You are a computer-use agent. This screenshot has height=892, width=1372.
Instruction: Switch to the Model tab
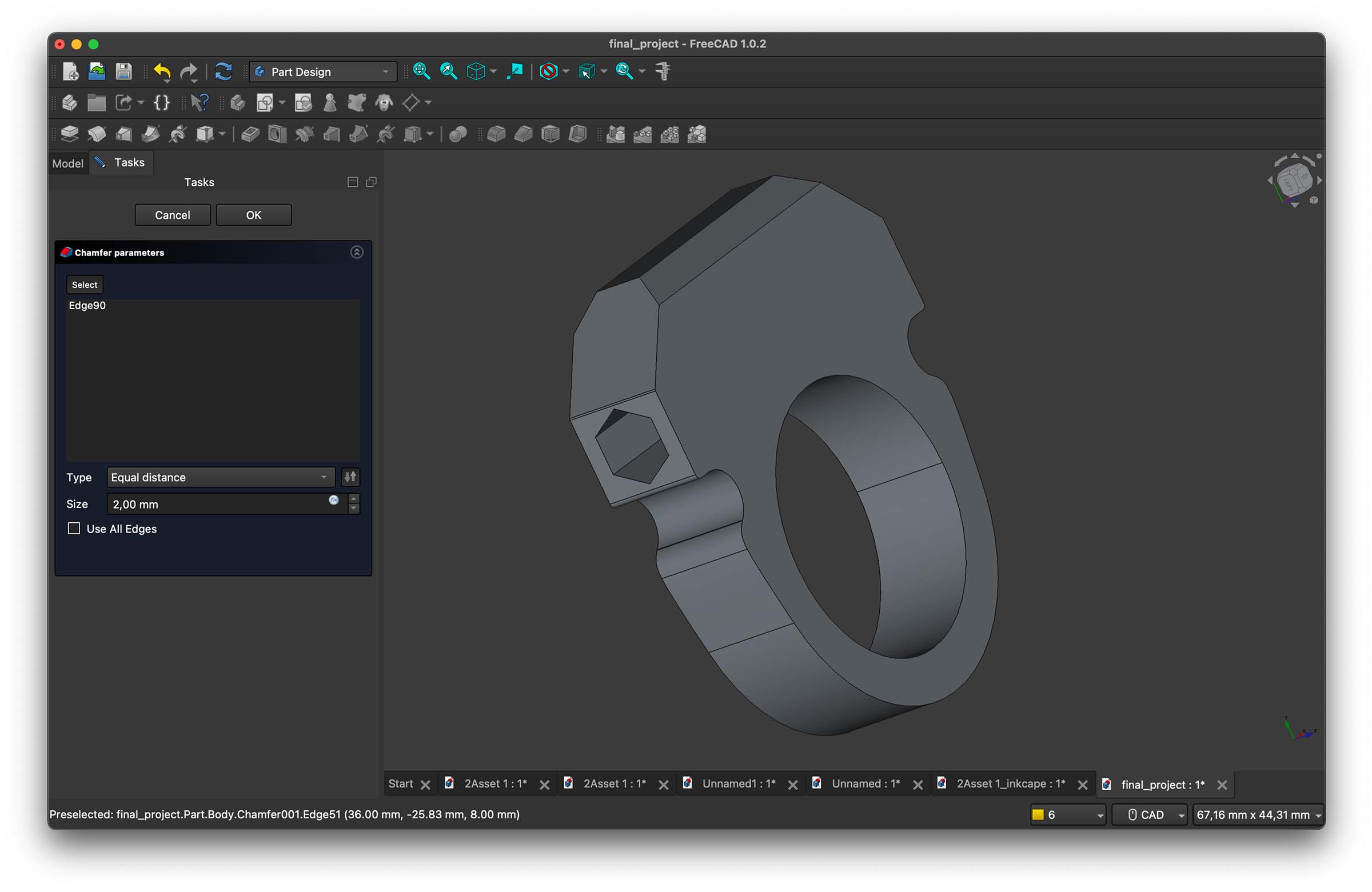68,163
